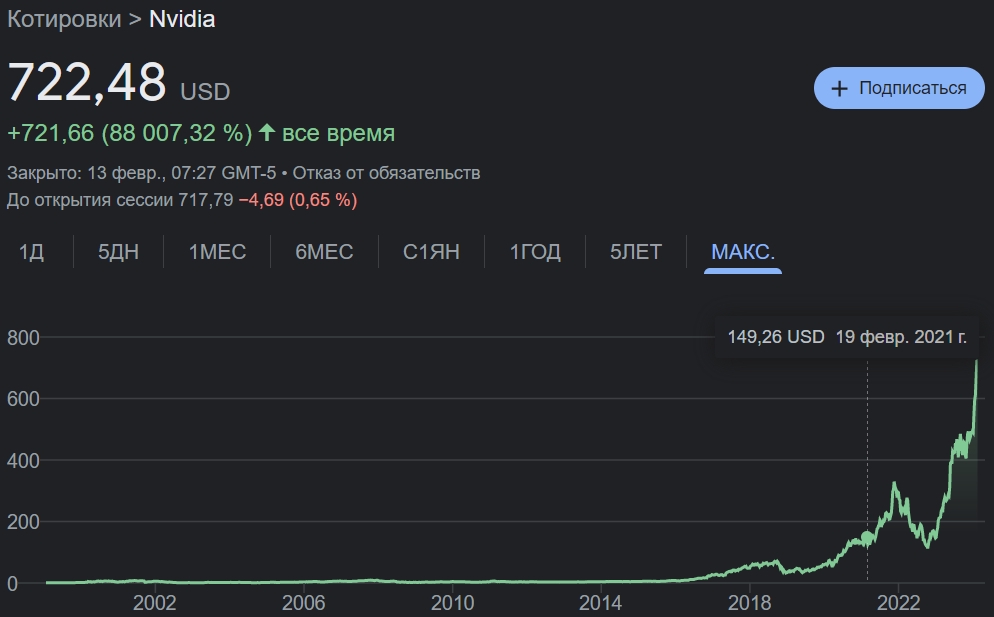Select the 5ДН range tab
994x617 pixels.
[118, 252]
